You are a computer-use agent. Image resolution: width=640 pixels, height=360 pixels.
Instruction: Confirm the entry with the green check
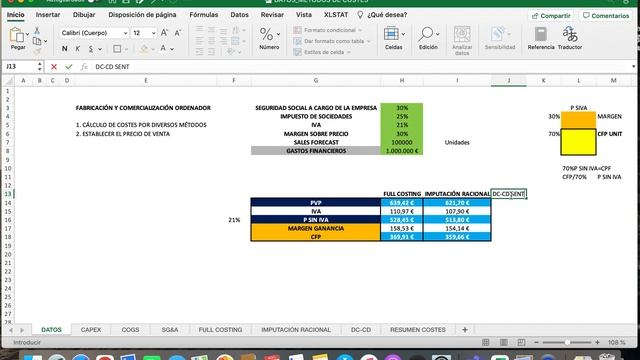point(69,67)
